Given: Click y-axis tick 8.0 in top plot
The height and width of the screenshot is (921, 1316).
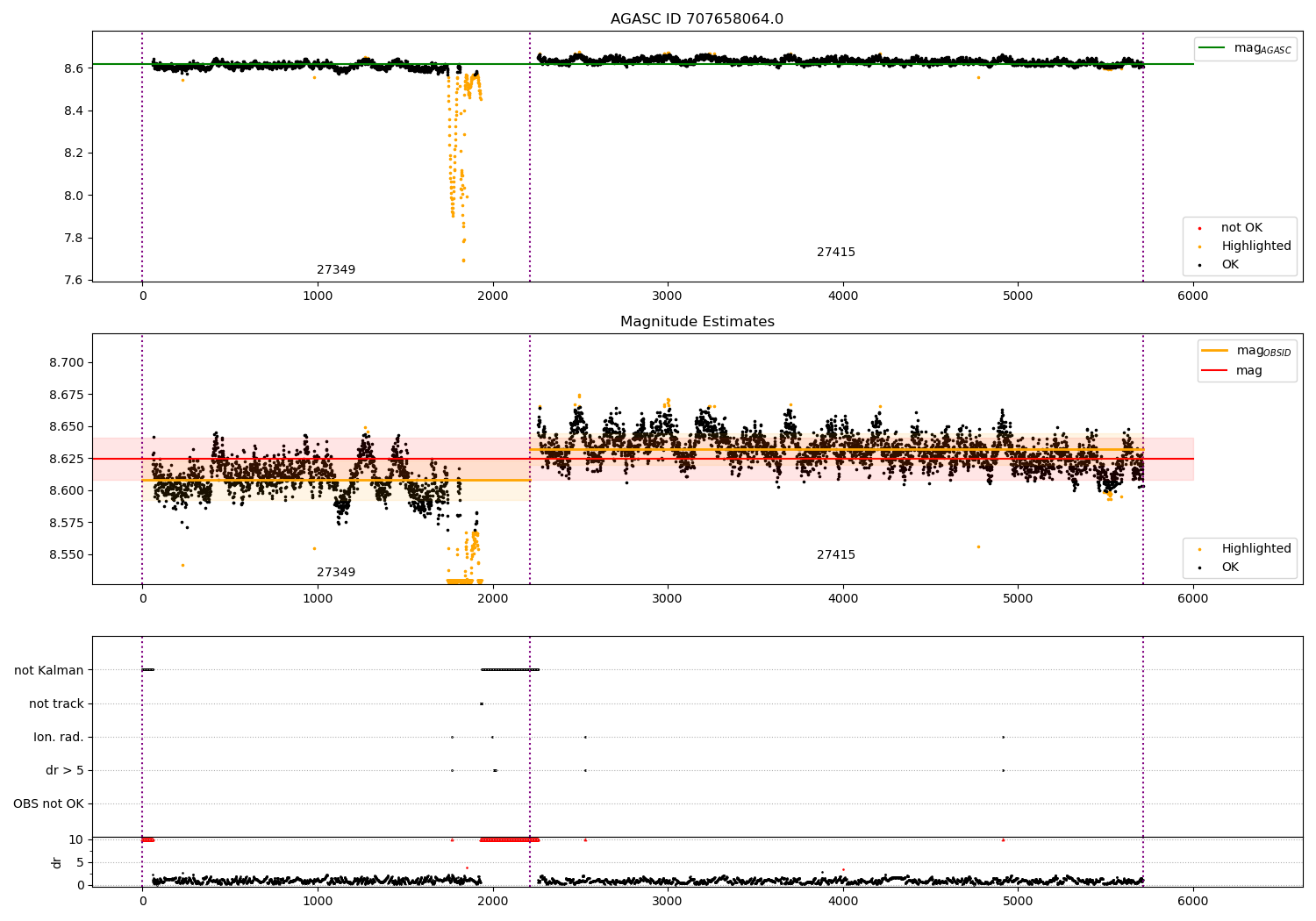Looking at the screenshot, I should (x=74, y=196).
